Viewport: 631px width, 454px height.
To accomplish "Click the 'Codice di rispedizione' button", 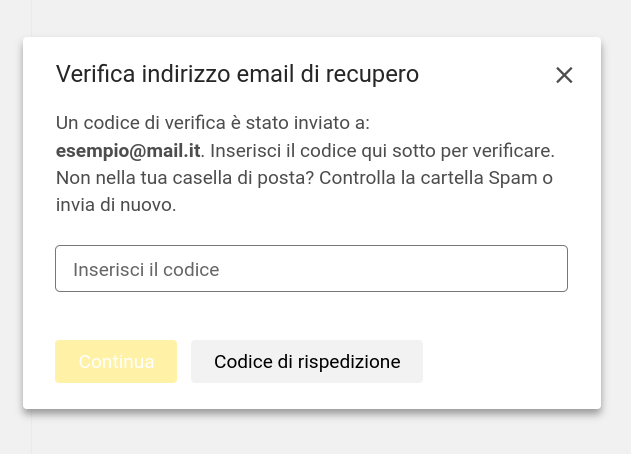I will pos(307,361).
